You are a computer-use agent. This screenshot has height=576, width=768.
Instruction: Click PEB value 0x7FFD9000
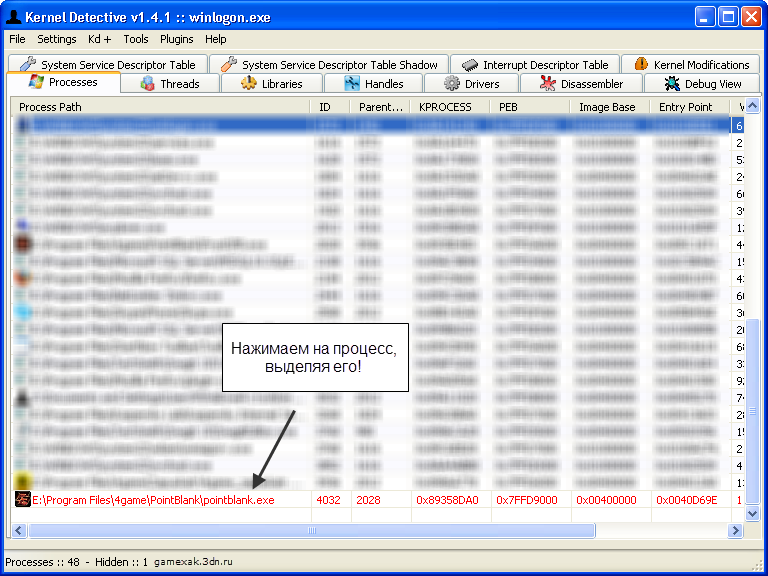527,500
